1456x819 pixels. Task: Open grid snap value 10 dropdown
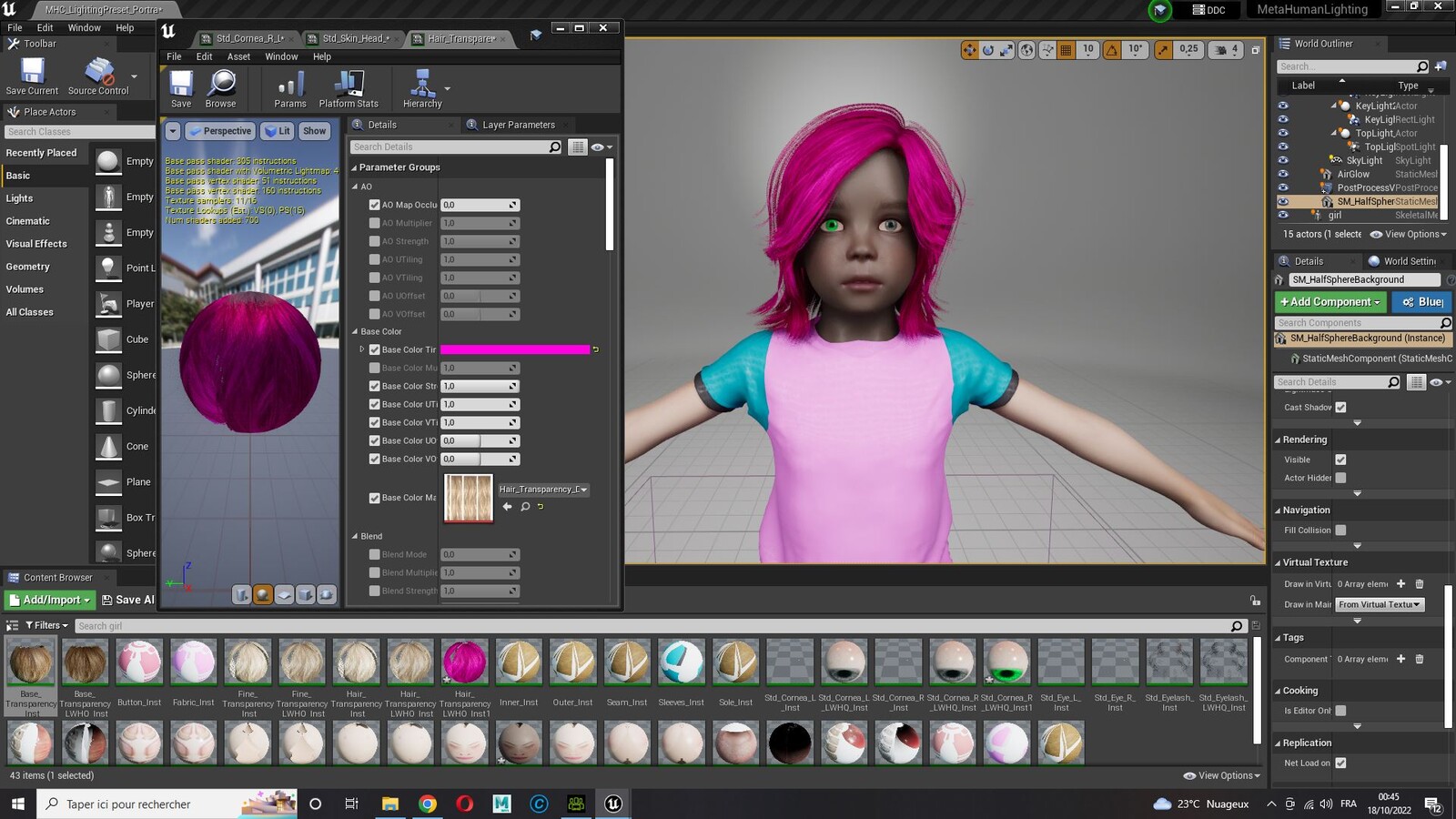click(x=1088, y=49)
